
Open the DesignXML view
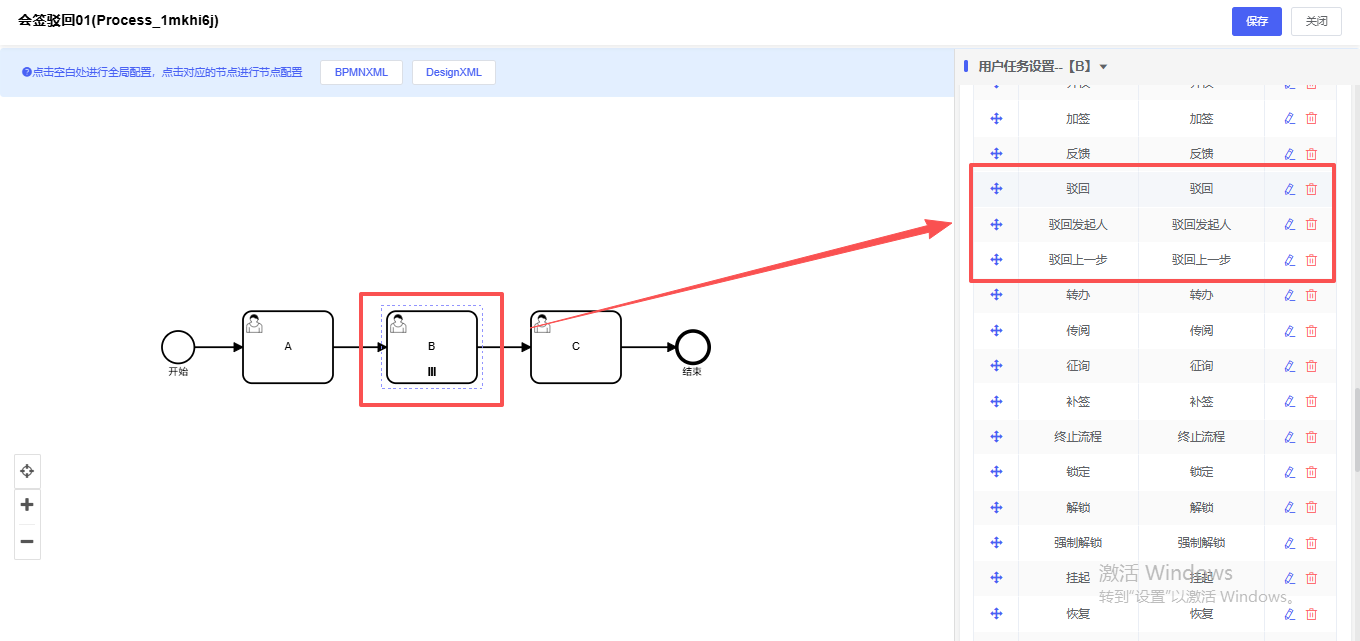tap(453, 72)
